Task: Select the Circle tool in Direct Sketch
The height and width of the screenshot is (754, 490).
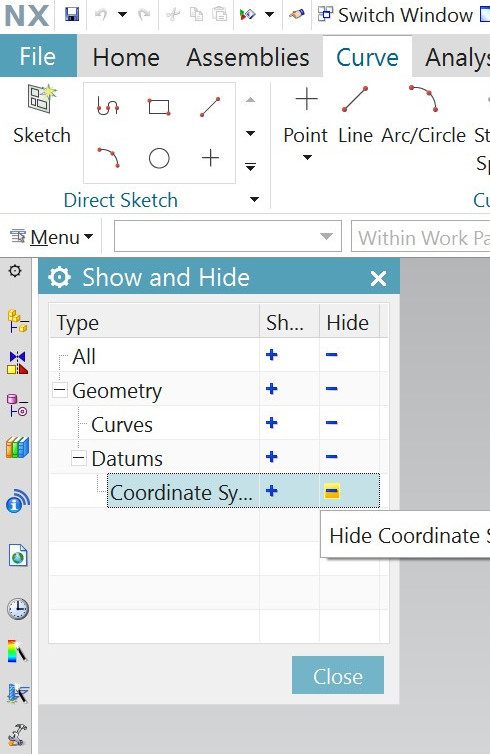Action: point(159,158)
